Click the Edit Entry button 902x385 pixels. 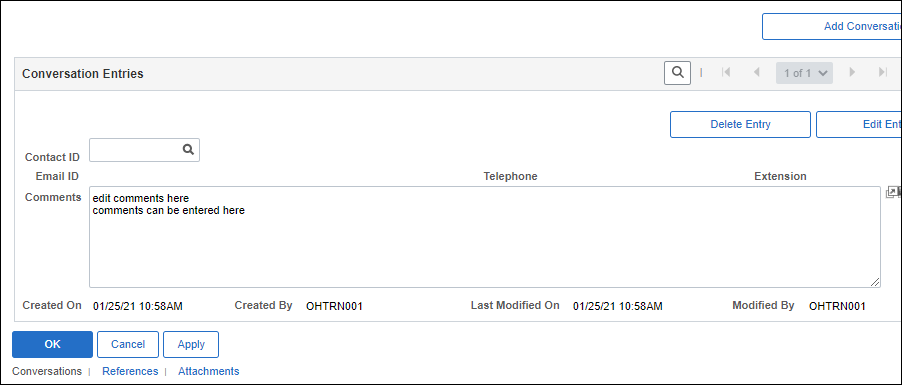(858, 124)
